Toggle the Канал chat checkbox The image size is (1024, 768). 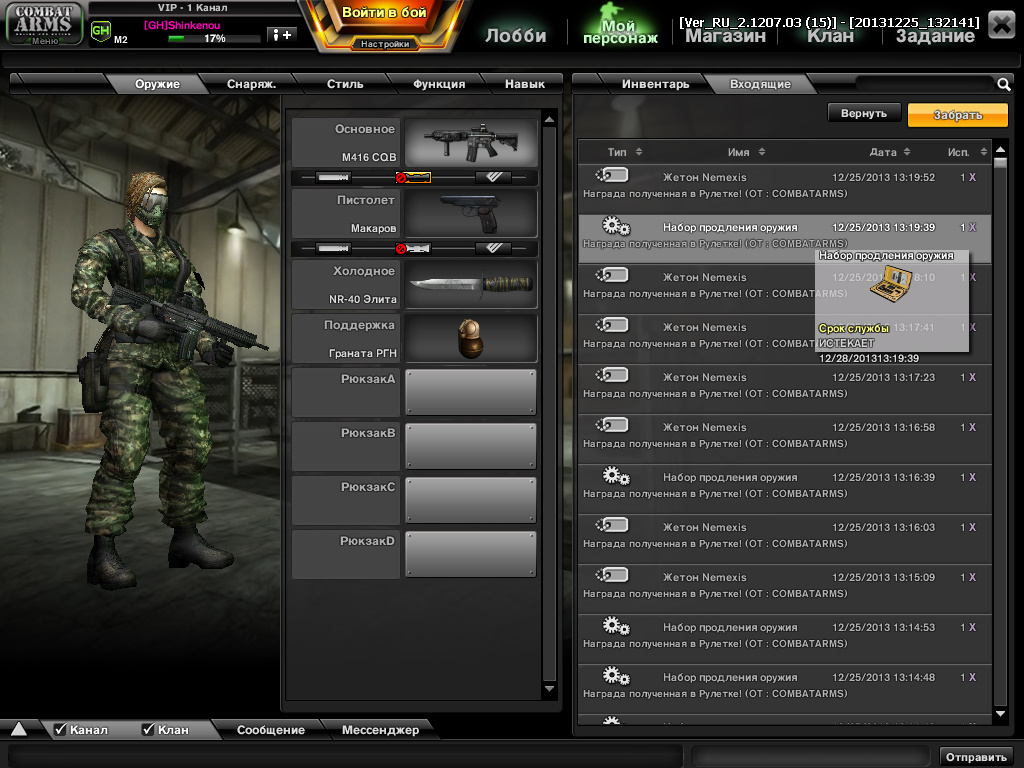(x=60, y=729)
